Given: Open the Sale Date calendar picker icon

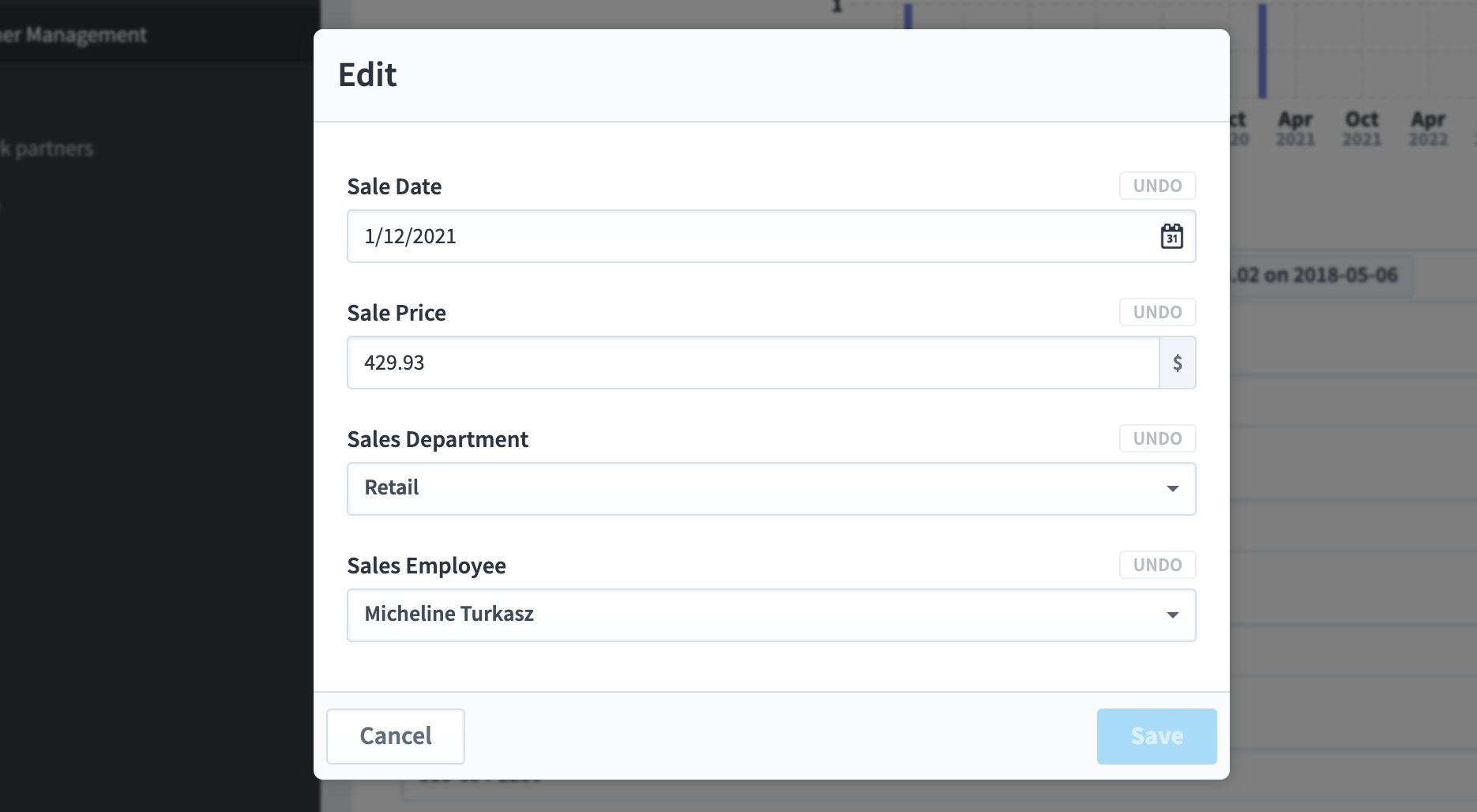Looking at the screenshot, I should 1171,236.
